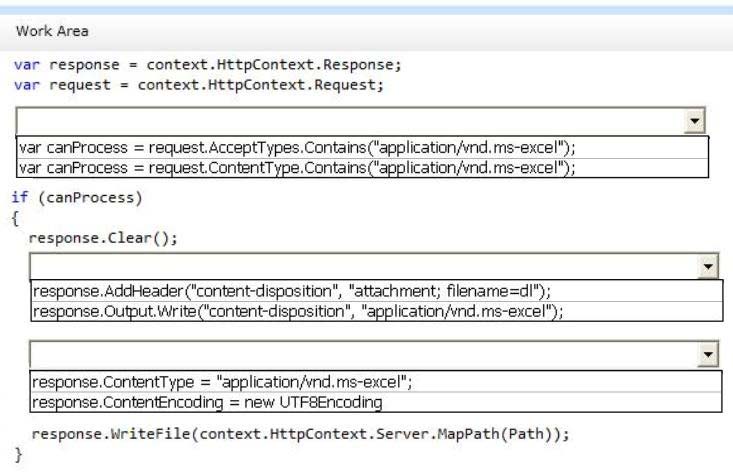733x474 pixels.
Task: Click the if (canProcess) statement
Action: (x=77, y=198)
